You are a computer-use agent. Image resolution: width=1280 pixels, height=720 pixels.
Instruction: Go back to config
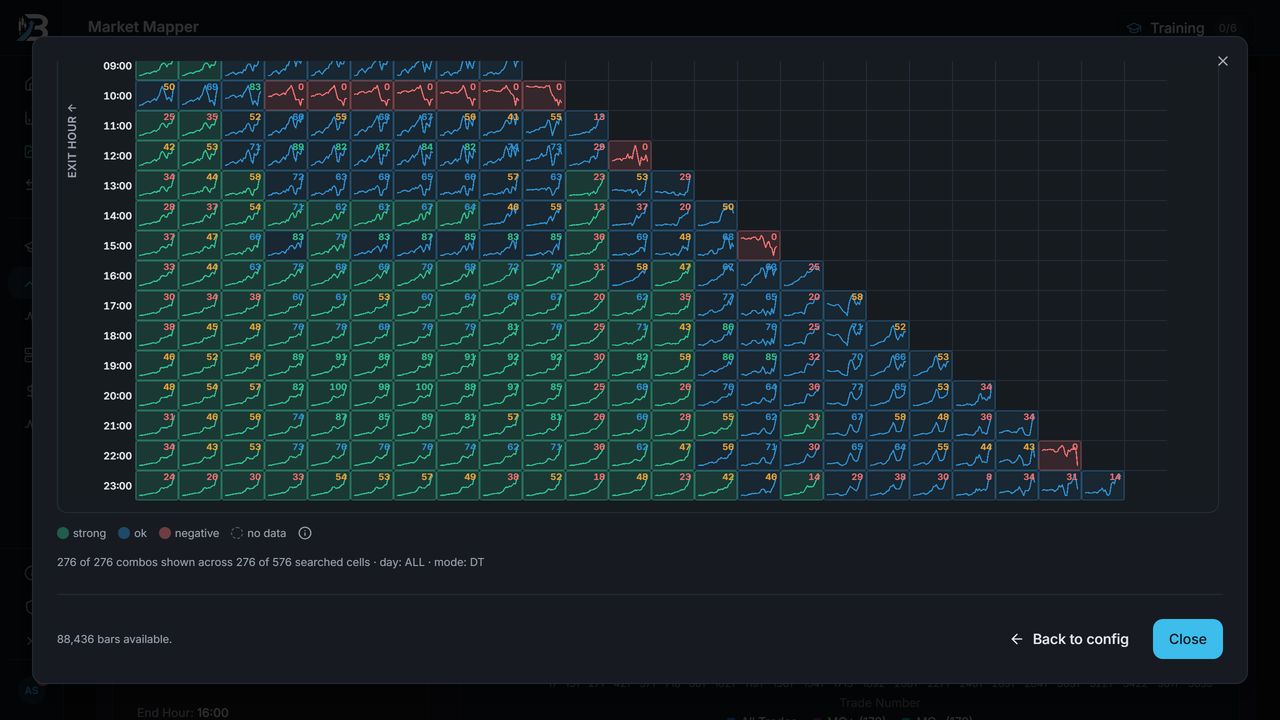click(1069, 639)
